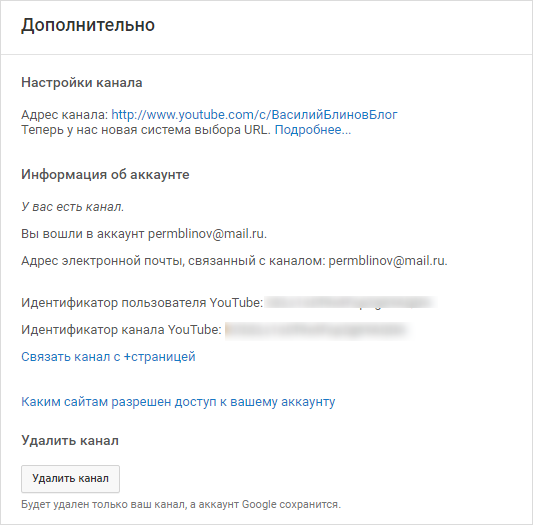Image resolution: width=533 pixels, height=525 pixels.
Task: Click the Теперь у нас новая система выбора URL text
Action: click(x=146, y=130)
